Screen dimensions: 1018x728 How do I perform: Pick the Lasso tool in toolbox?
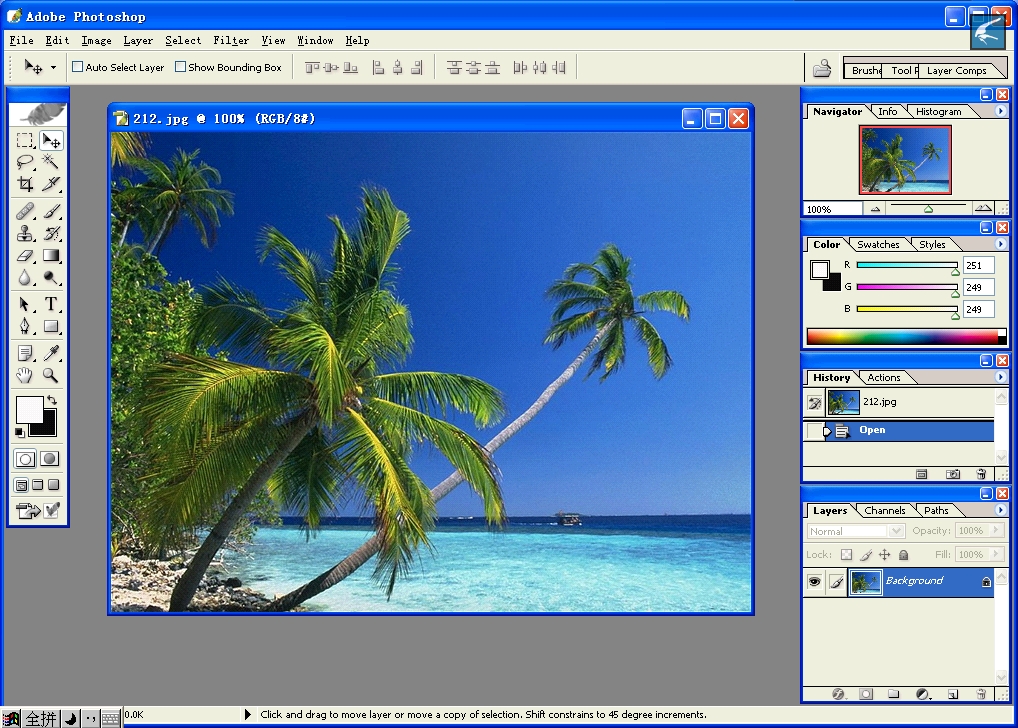click(x=25, y=162)
